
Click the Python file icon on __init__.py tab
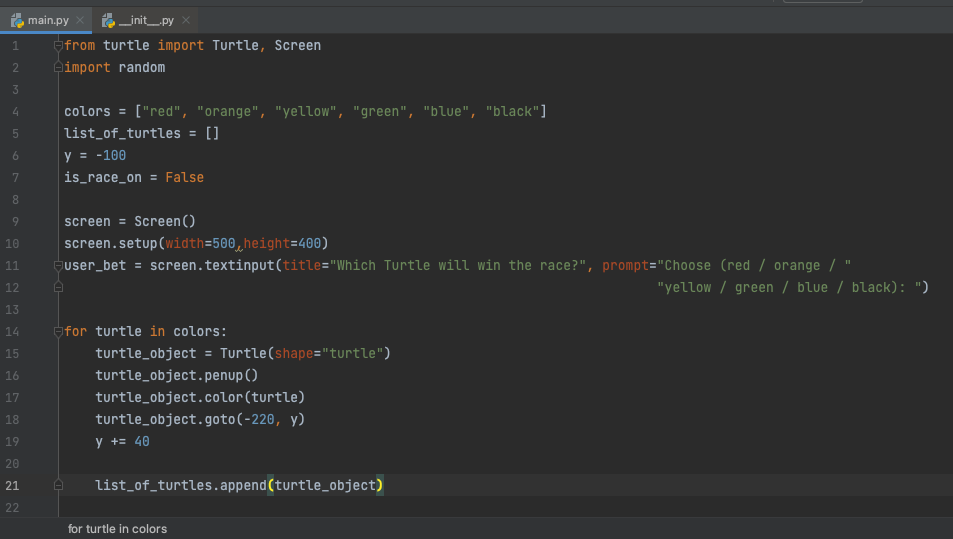(108, 21)
